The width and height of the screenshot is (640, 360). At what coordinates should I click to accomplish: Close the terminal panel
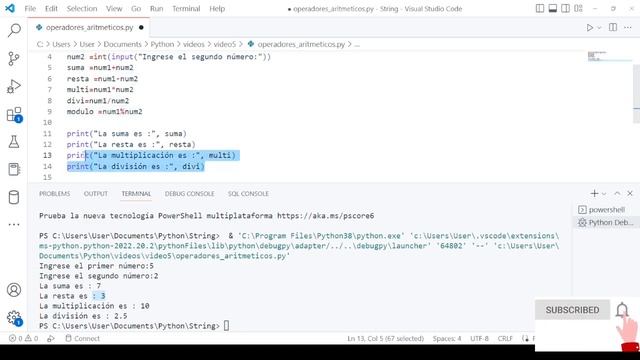[630, 193]
